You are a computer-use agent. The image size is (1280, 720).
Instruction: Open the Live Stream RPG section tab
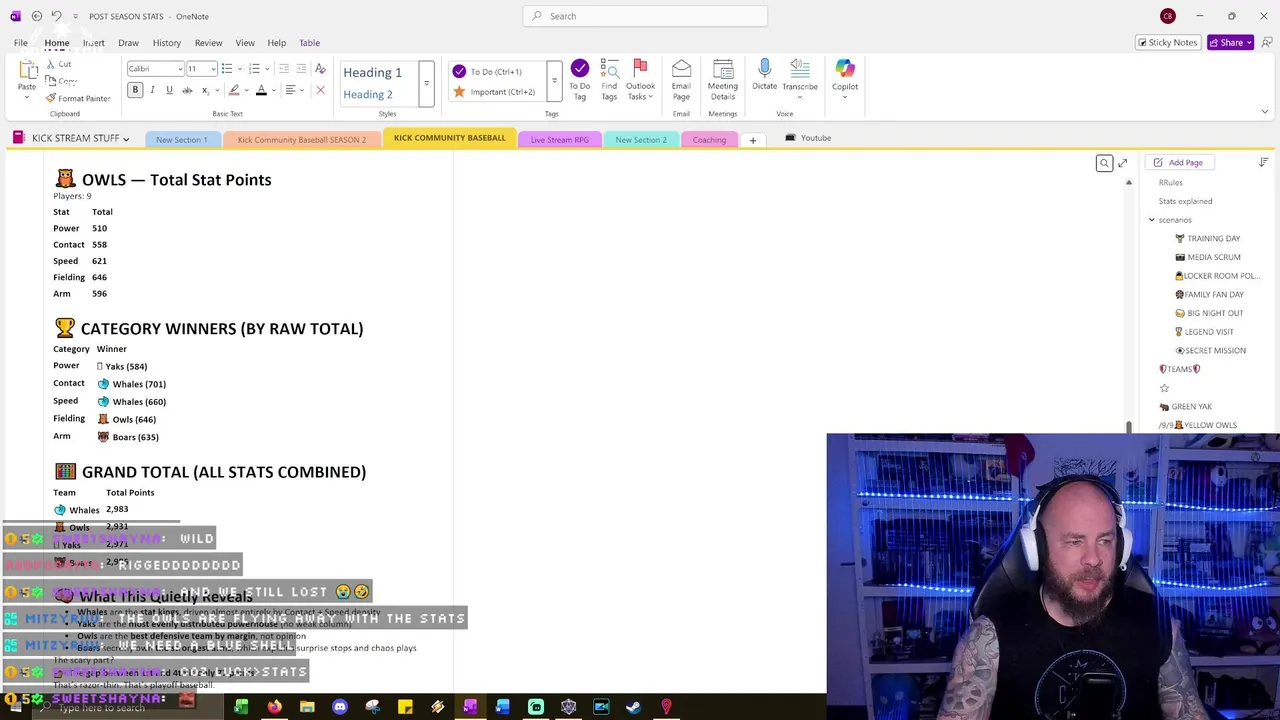[559, 140]
